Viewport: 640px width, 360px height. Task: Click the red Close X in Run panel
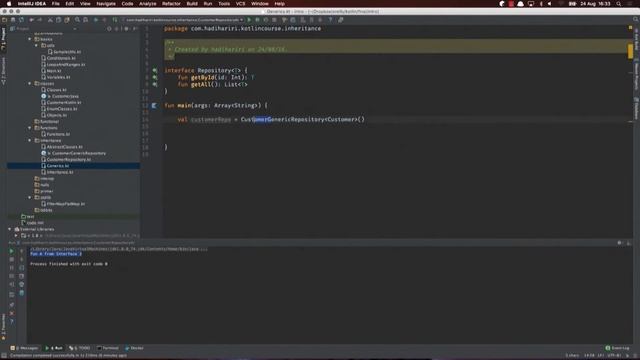point(11,313)
